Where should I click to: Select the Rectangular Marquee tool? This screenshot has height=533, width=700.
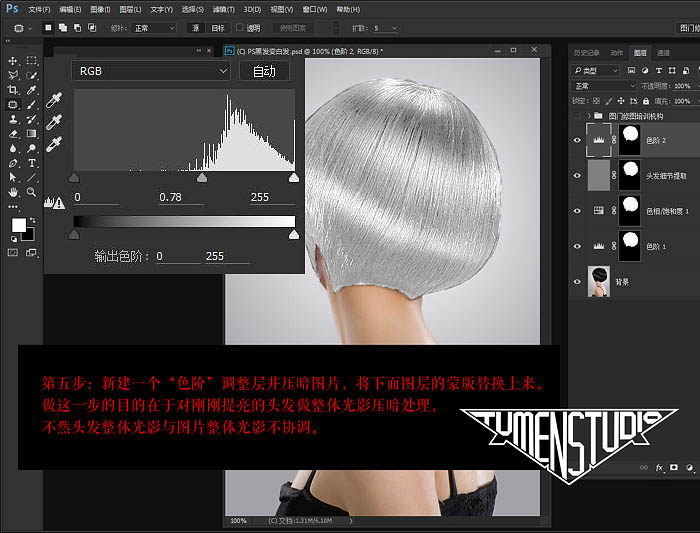point(31,61)
